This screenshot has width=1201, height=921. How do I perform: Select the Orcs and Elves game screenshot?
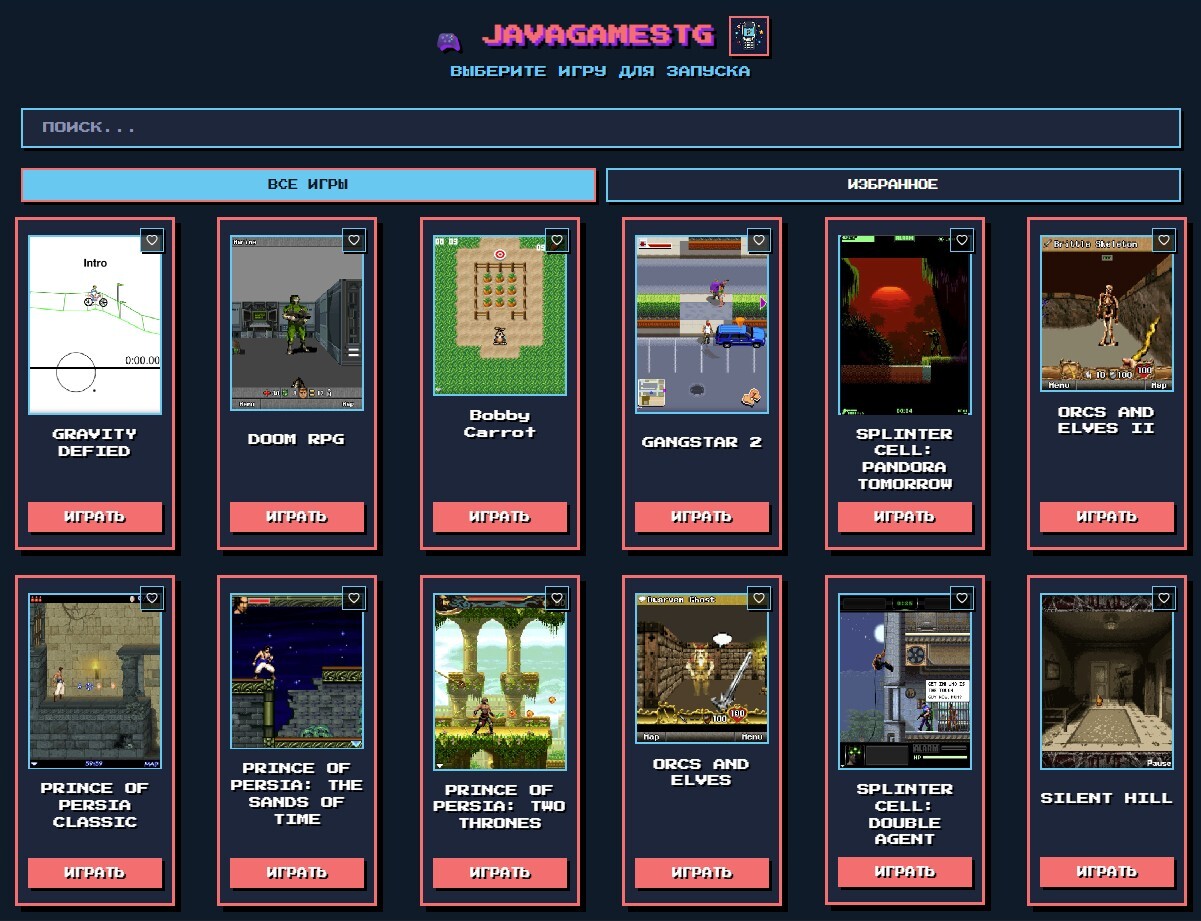tap(701, 668)
